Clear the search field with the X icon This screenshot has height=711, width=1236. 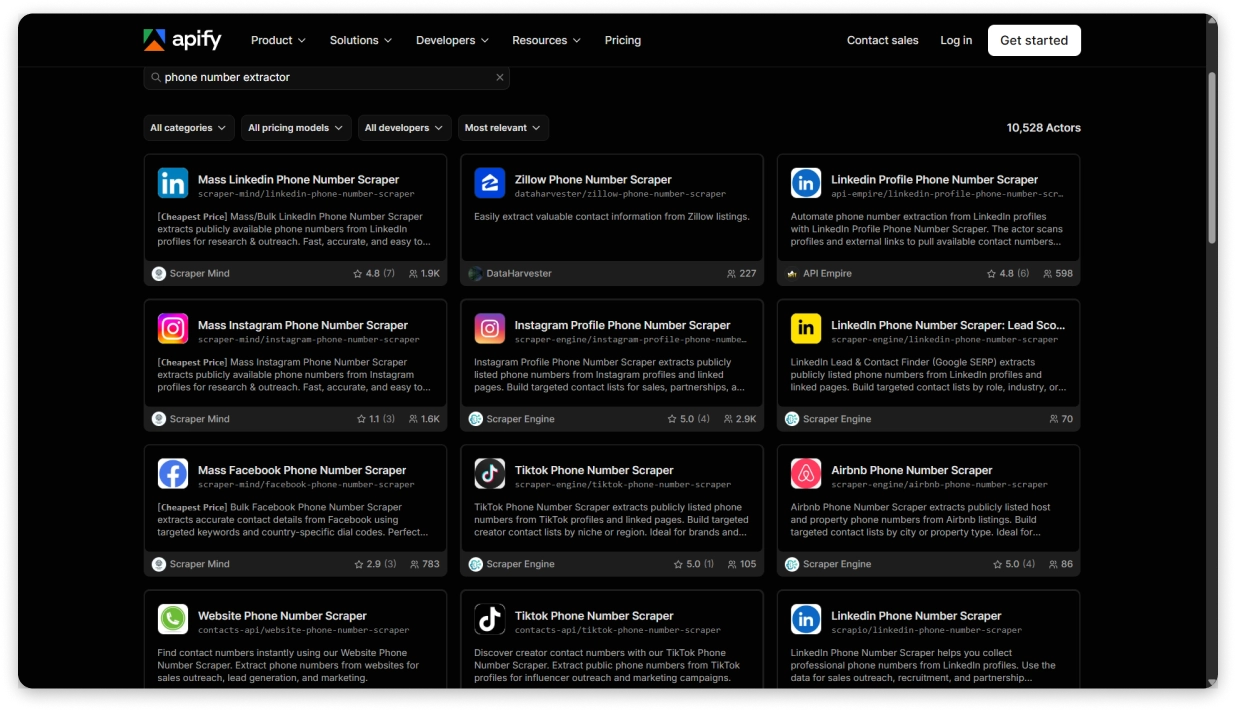(x=500, y=77)
